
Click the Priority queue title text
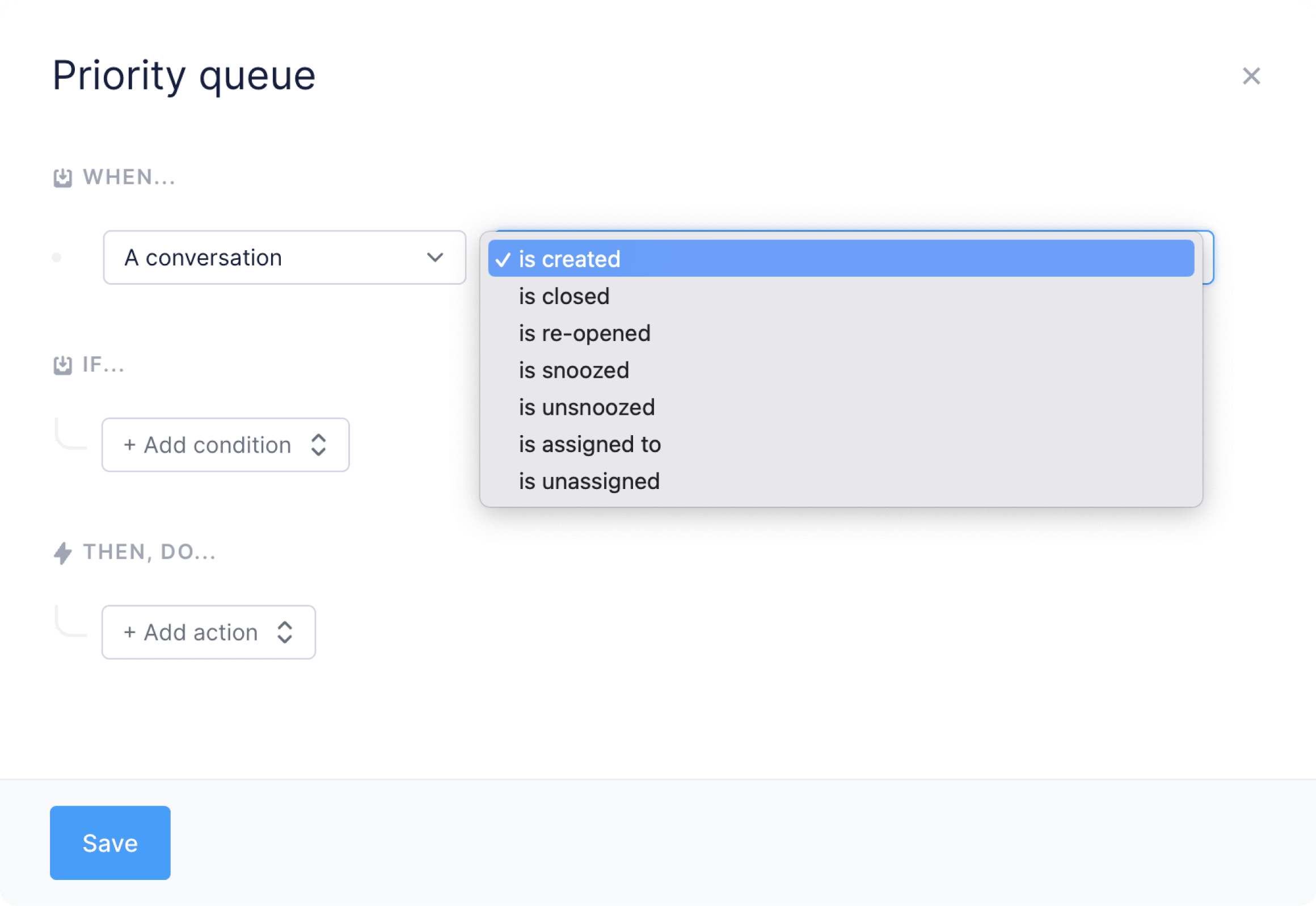click(184, 75)
